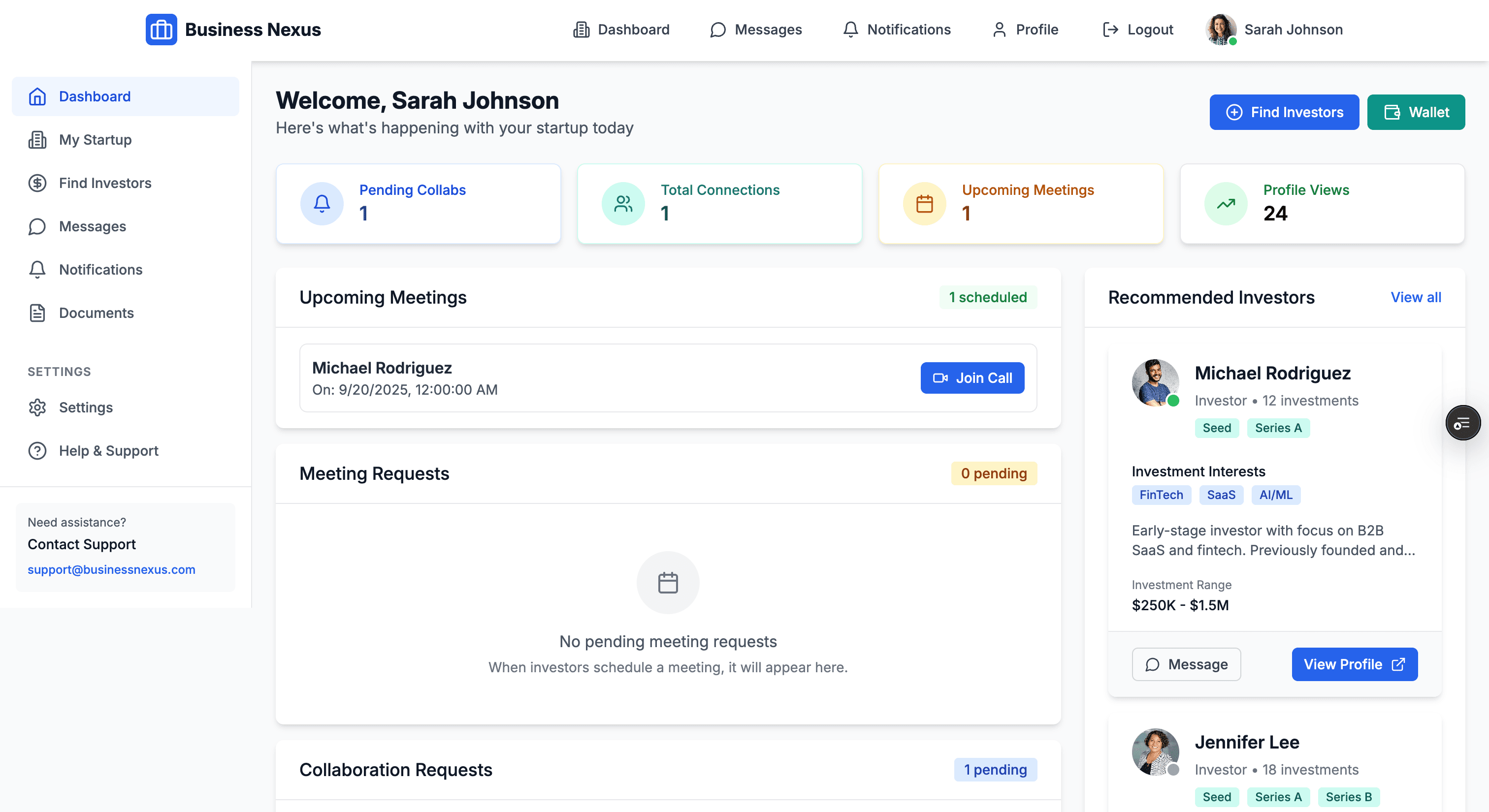Click the blue Find Investors button

[1284, 112]
